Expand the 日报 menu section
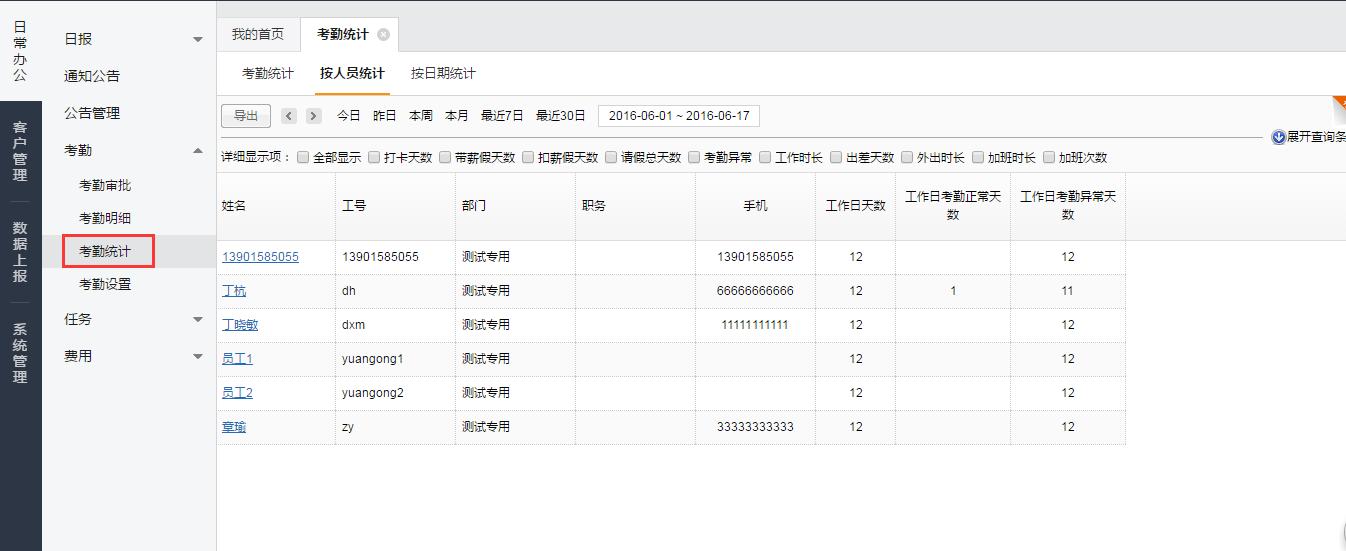Screen dimensions: 1346x551 point(197,39)
